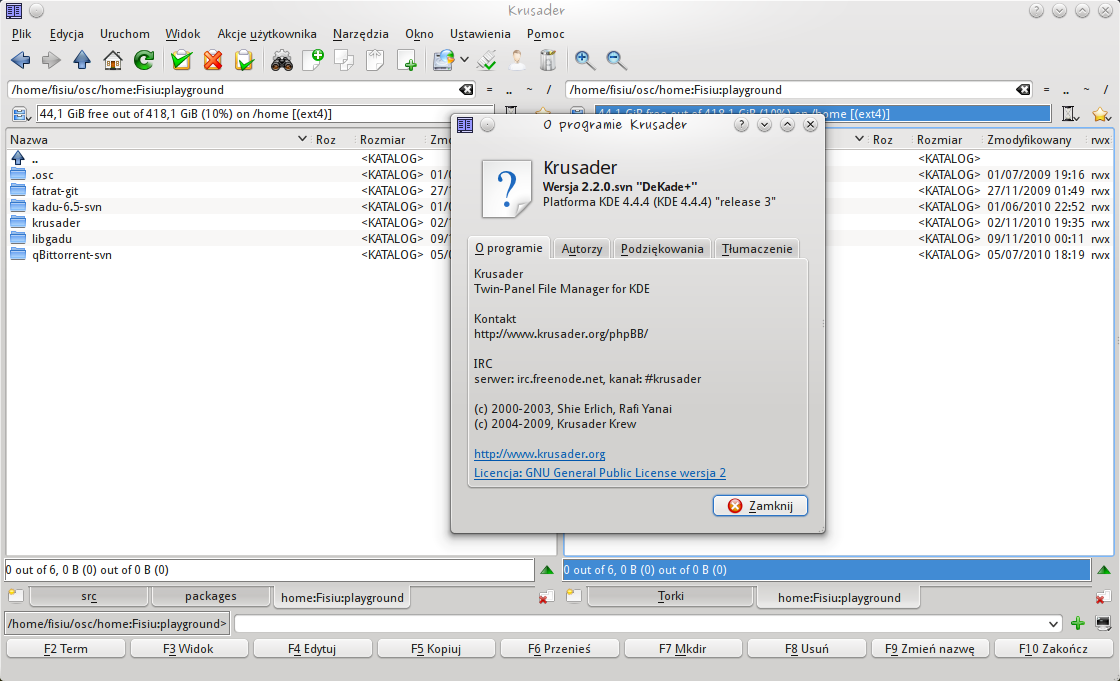The width and height of the screenshot is (1120, 681).
Task: Open the media dropdown left of the free-space bar
Action: 20,113
